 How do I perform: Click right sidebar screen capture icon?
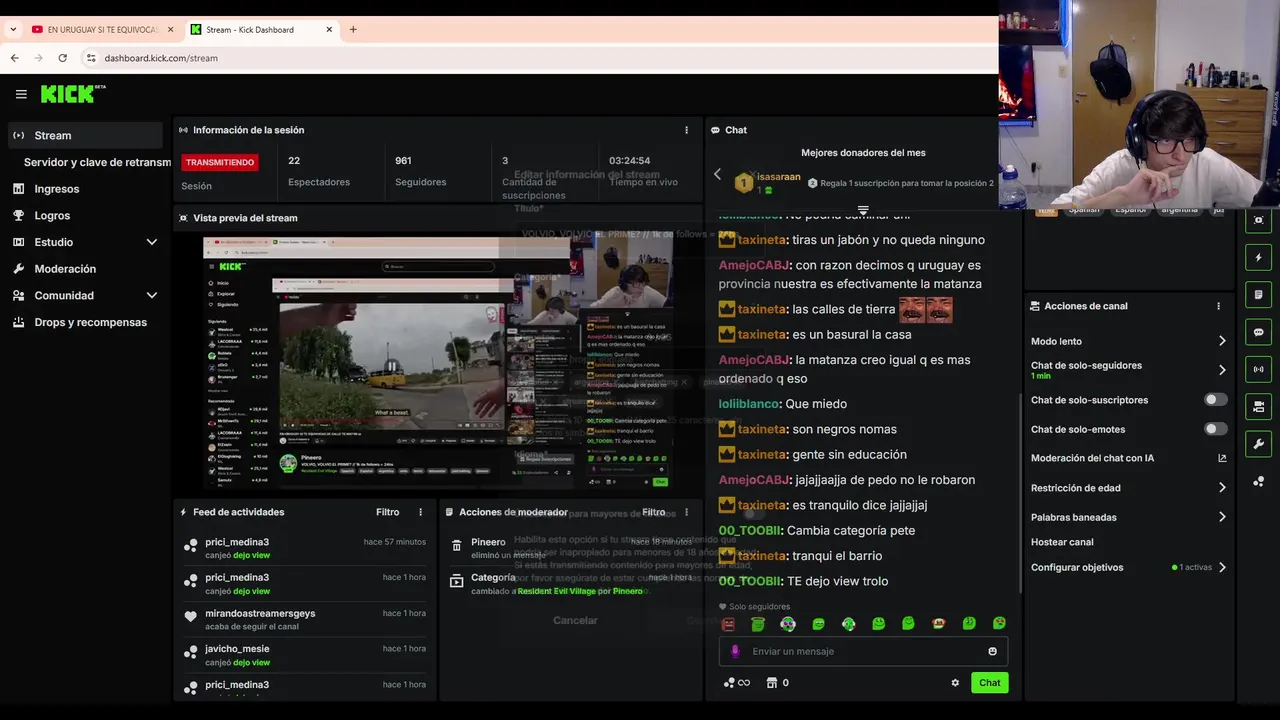tap(1258, 220)
